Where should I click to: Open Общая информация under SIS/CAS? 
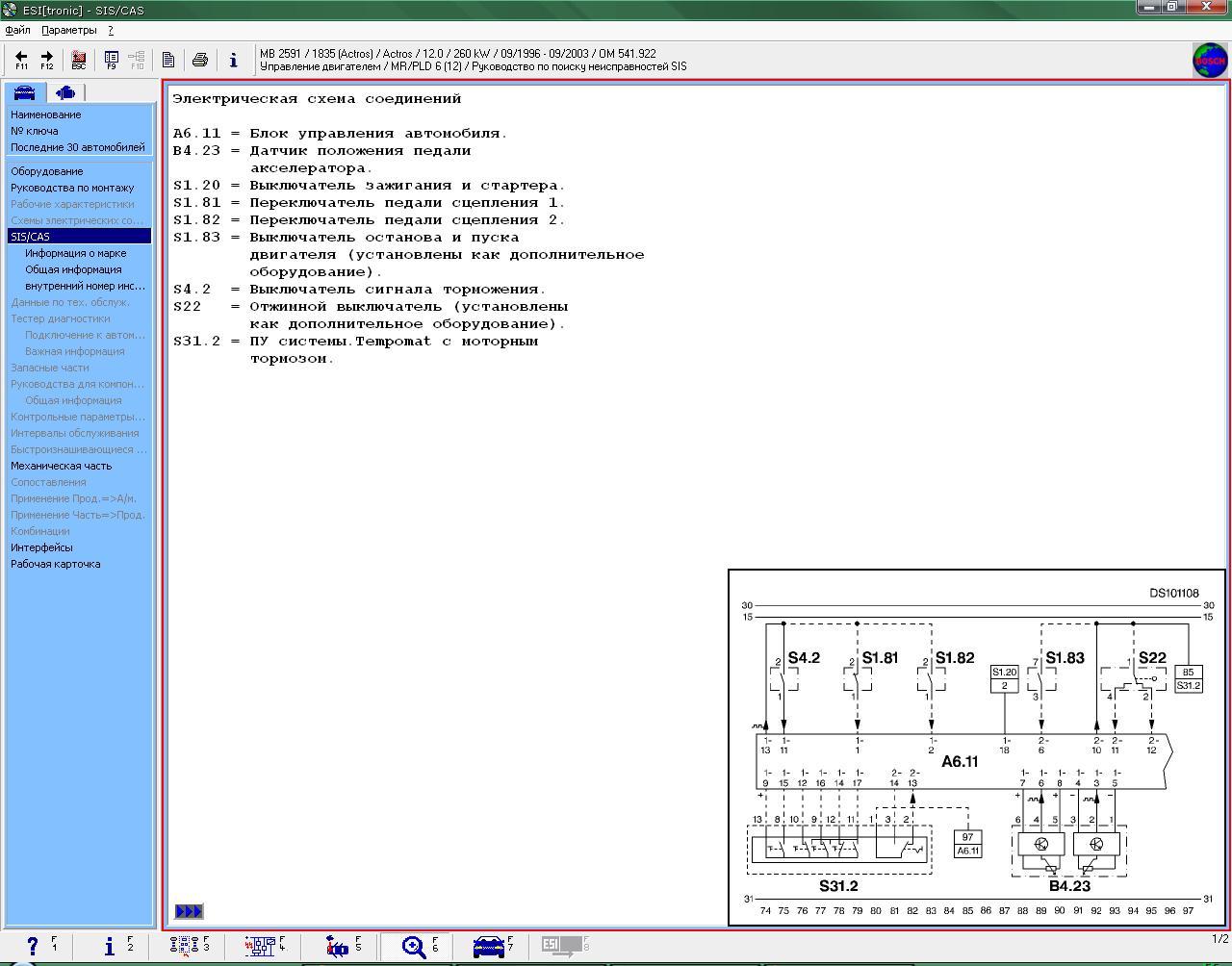pyautogui.click(x=73, y=269)
